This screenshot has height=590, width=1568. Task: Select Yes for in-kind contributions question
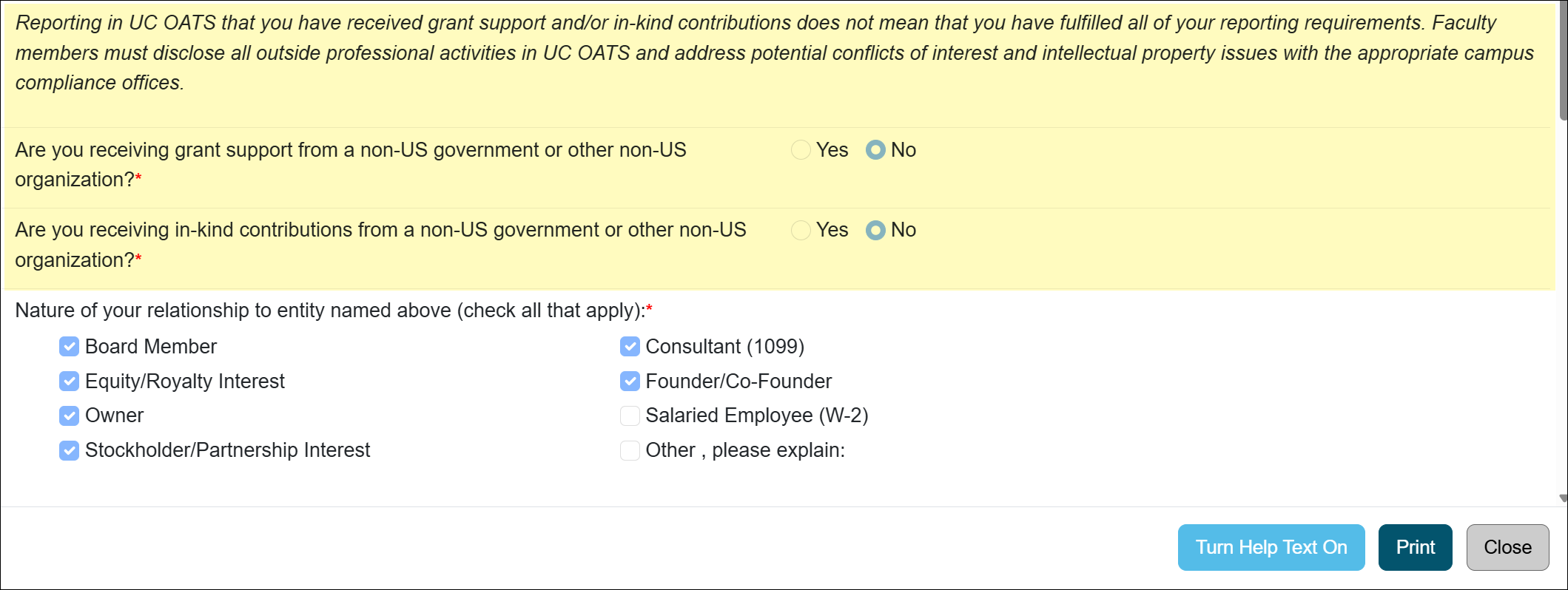pyautogui.click(x=801, y=230)
